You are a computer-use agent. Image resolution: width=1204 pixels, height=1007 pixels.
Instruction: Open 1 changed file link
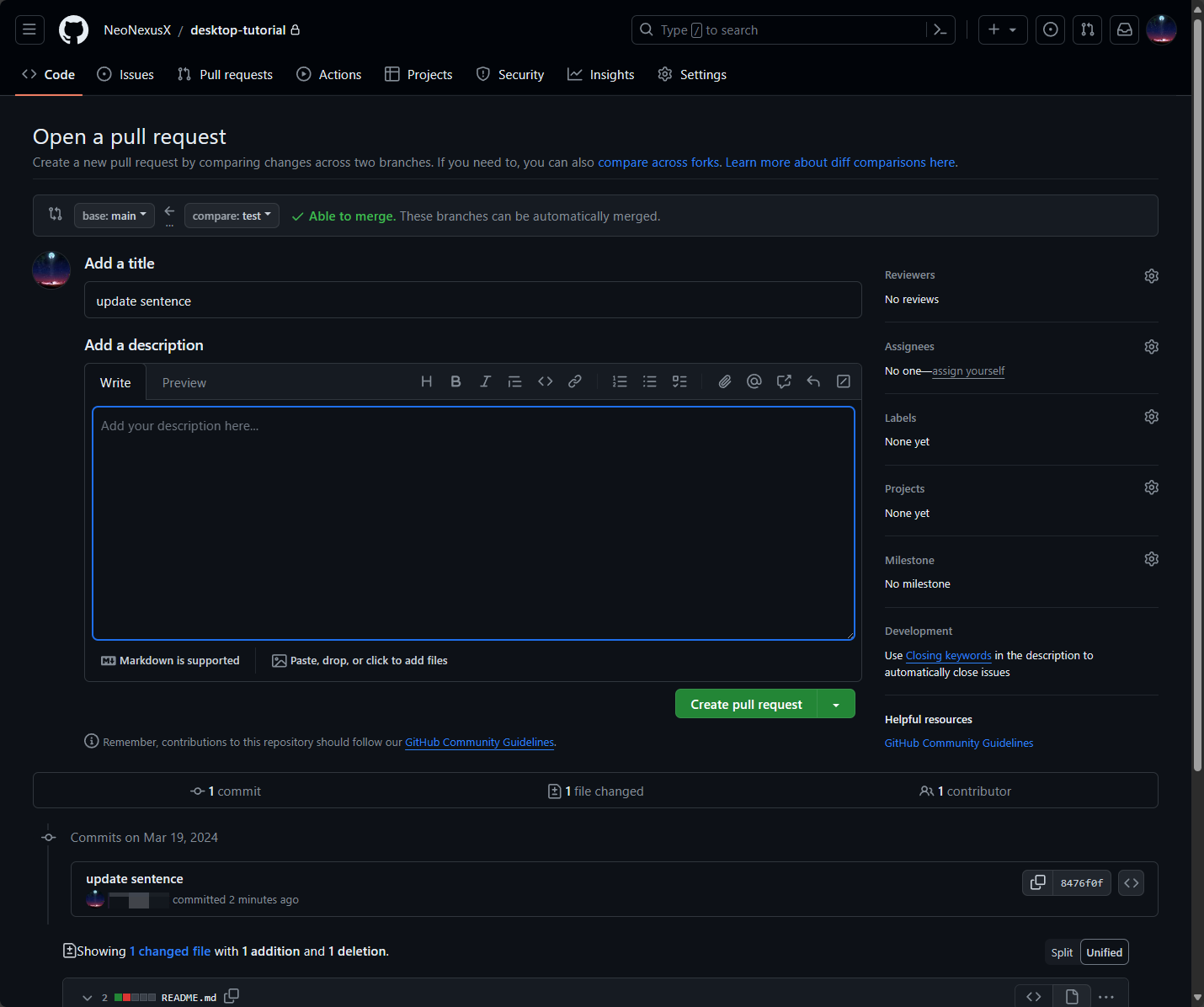click(x=170, y=951)
